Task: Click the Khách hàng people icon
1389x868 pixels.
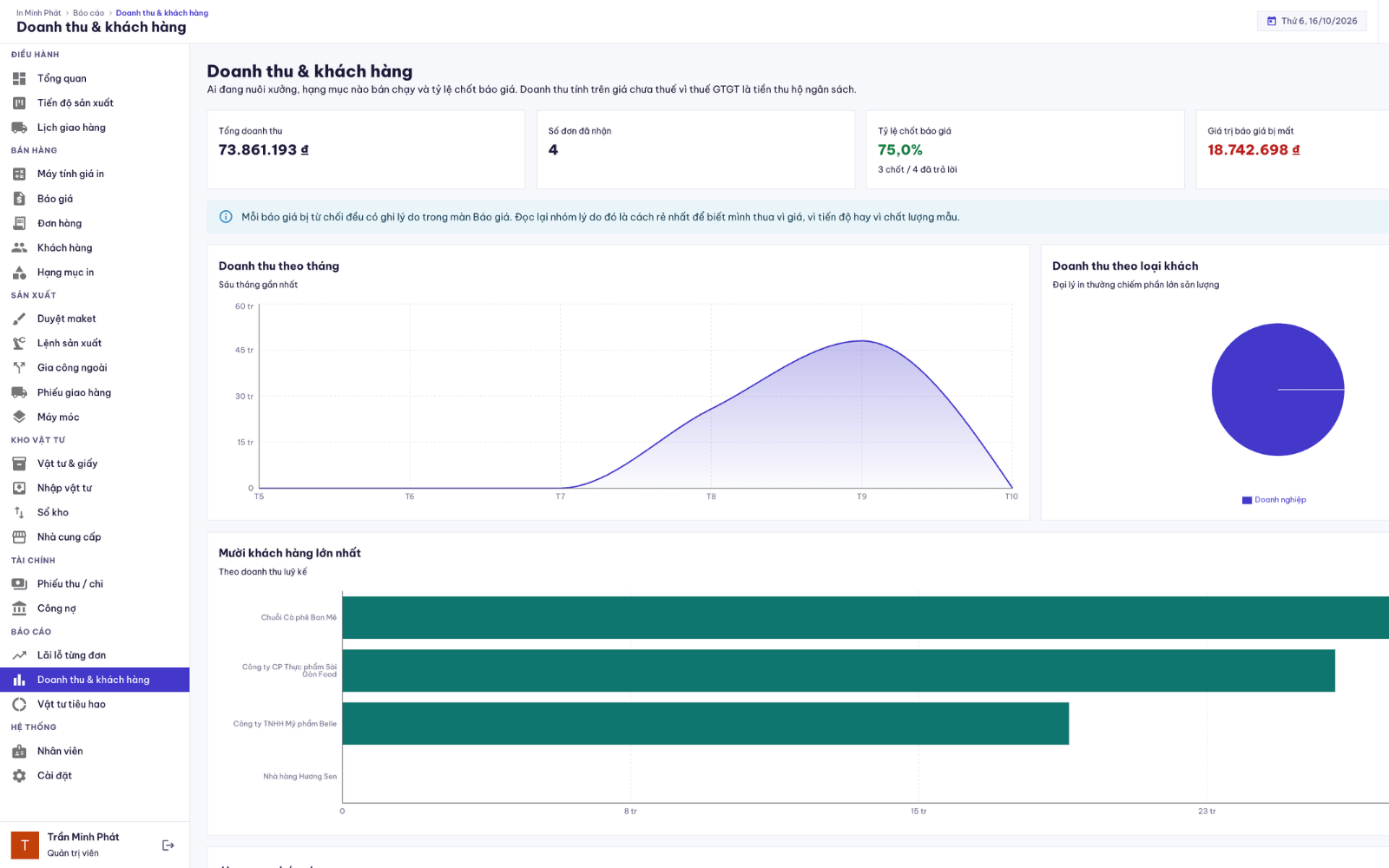Action: click(19, 248)
